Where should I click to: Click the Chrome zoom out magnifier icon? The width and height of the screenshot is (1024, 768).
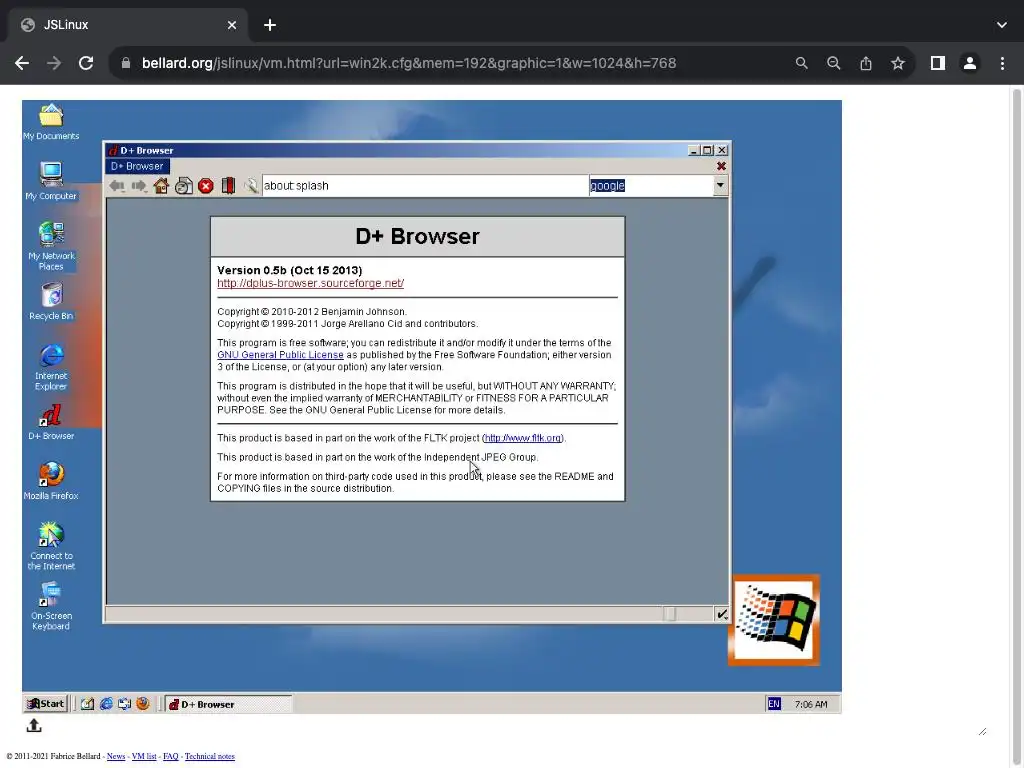point(833,63)
